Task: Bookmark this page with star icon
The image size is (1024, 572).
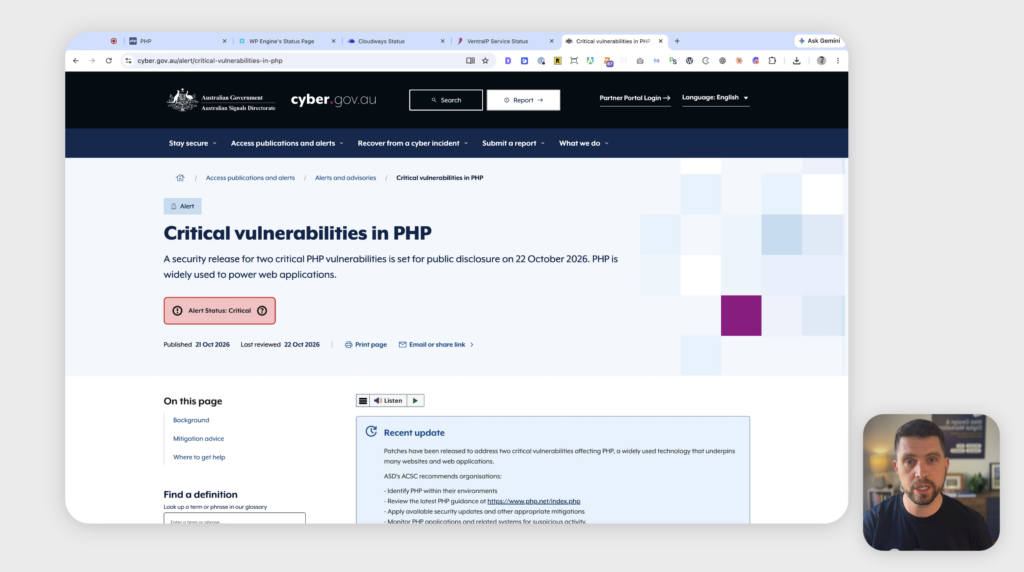Action: [485, 61]
